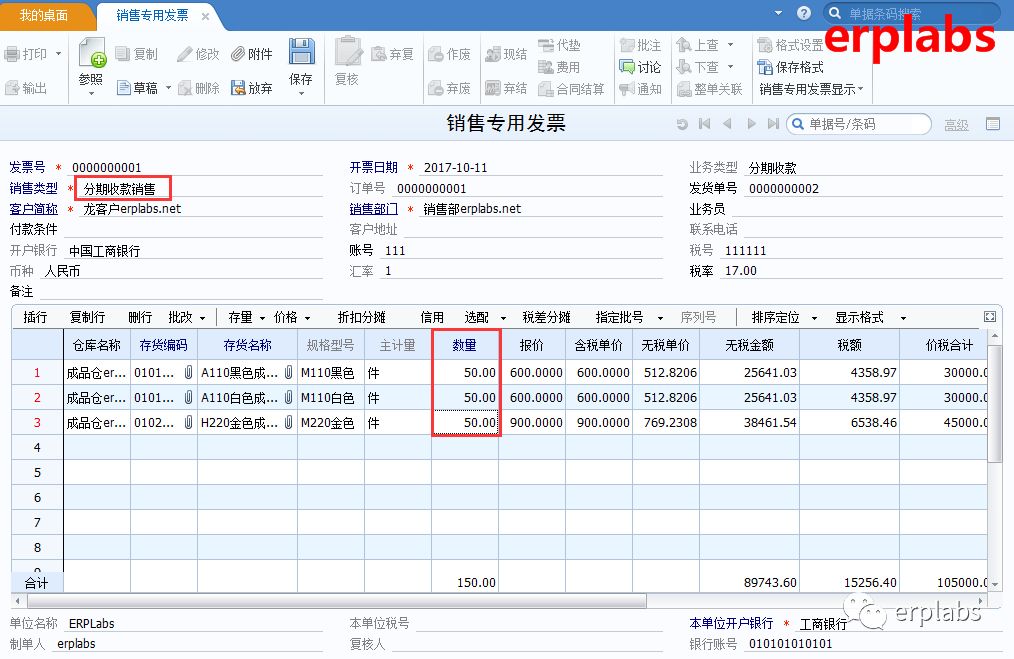Click the 通知 notify megaphone icon

[x=627, y=89]
